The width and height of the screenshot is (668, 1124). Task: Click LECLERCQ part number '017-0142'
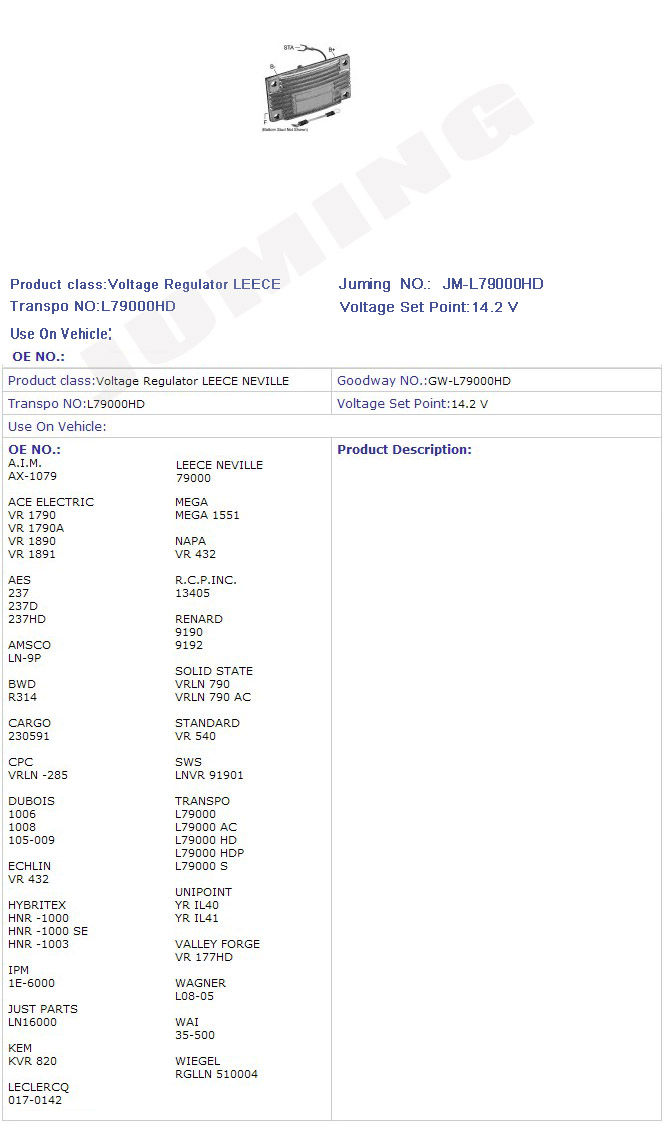[35, 1100]
